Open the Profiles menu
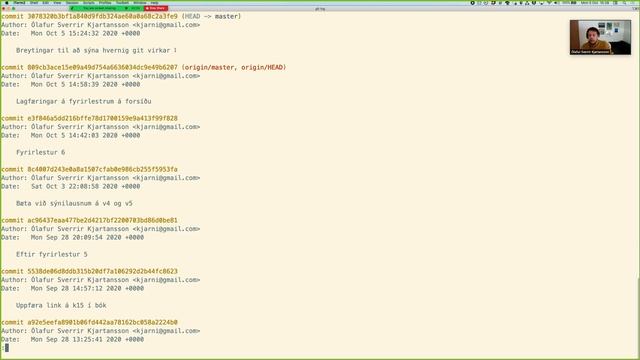This screenshot has height=360, width=640. (105, 3)
